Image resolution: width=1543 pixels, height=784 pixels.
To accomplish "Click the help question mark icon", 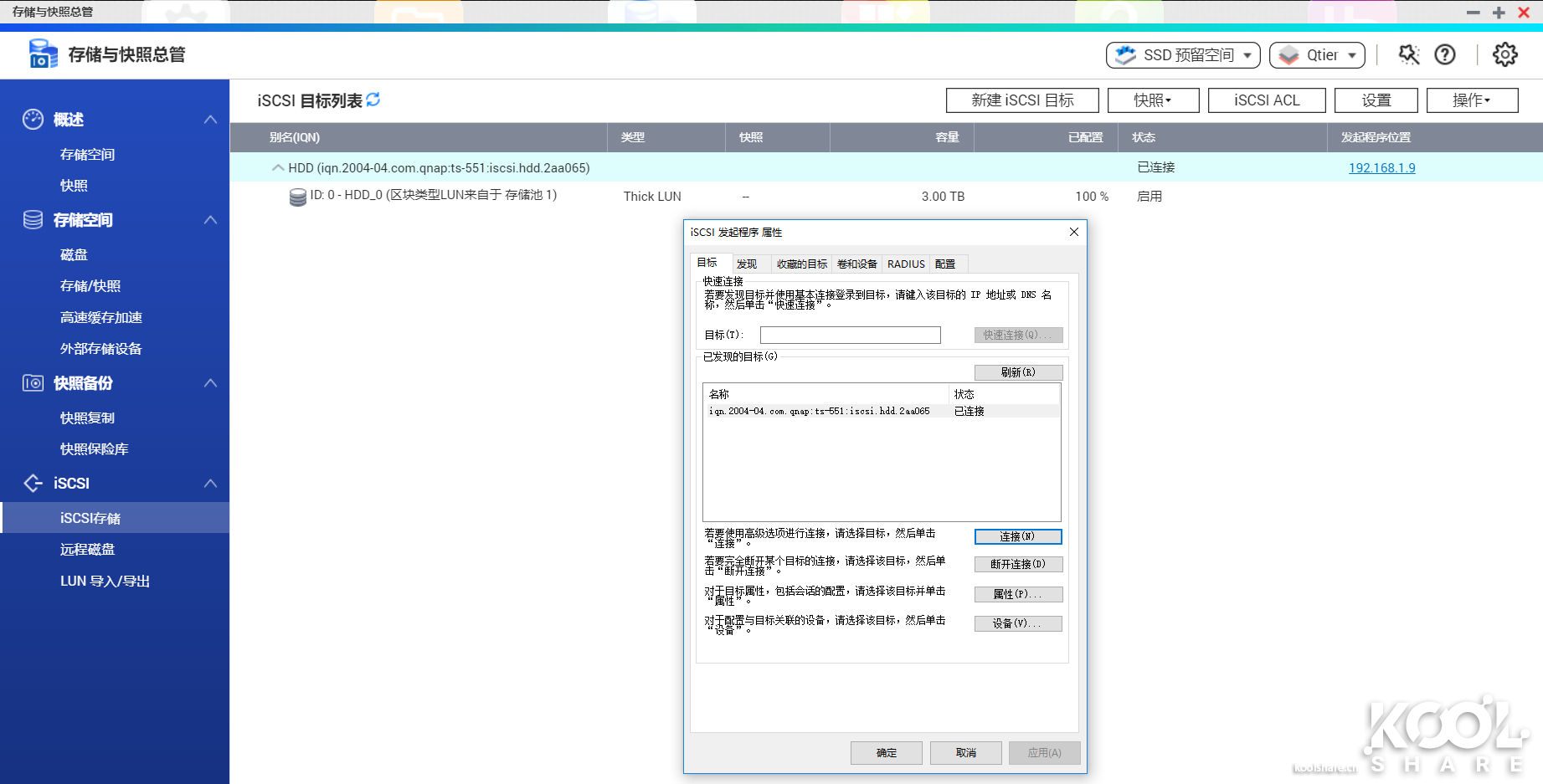I will tap(1445, 55).
